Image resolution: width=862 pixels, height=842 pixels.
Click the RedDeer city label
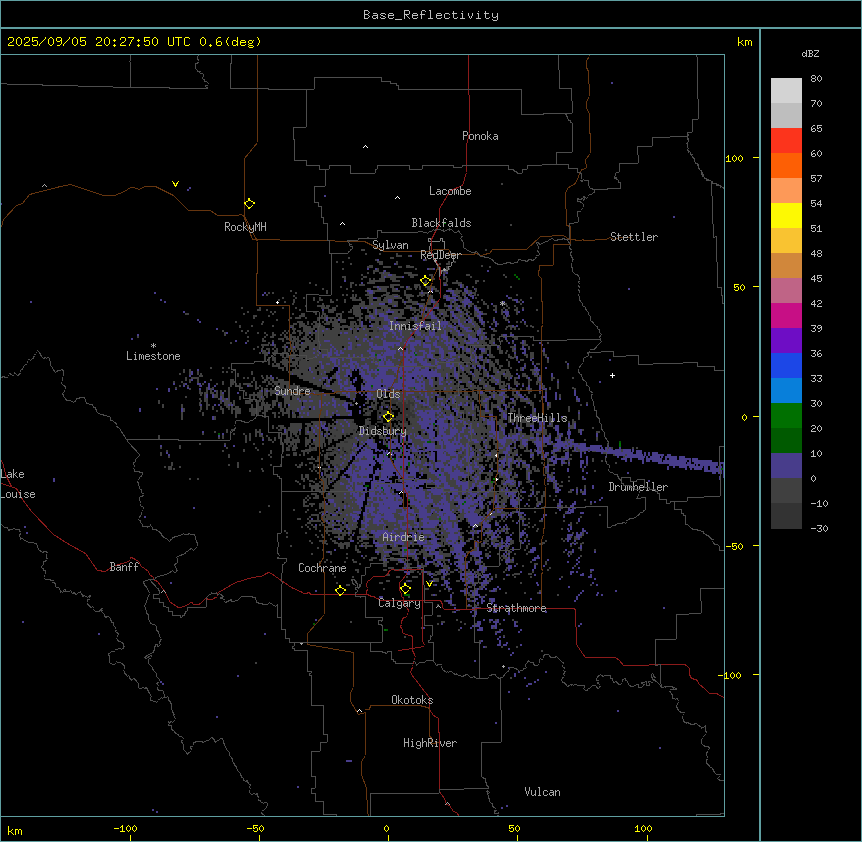point(440,255)
